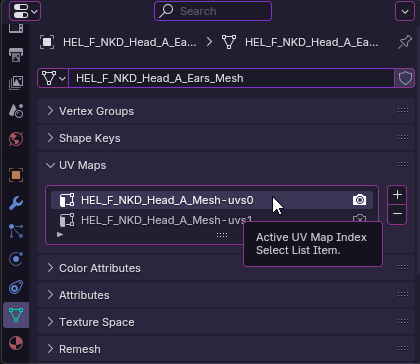This screenshot has height=364, width=420.
Task: Open the Object Constraints tab
Action: pyautogui.click(x=16, y=287)
